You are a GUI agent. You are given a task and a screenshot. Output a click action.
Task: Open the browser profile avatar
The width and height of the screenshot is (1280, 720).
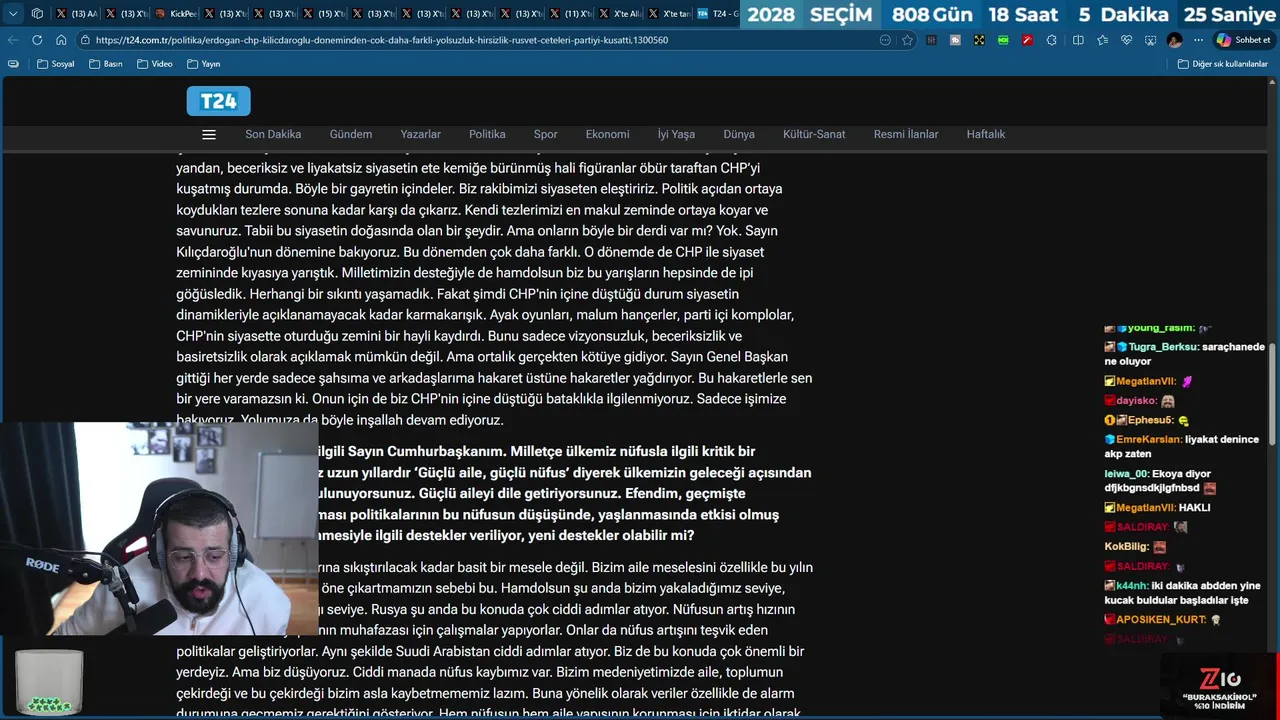tap(1174, 40)
